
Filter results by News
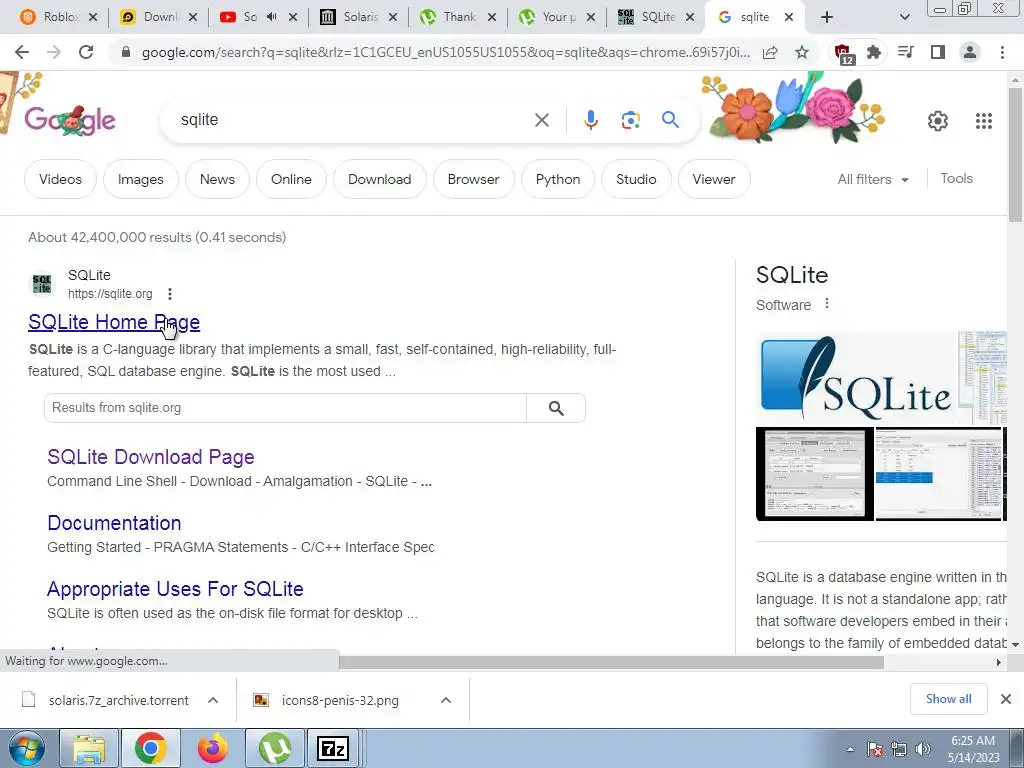pos(217,179)
